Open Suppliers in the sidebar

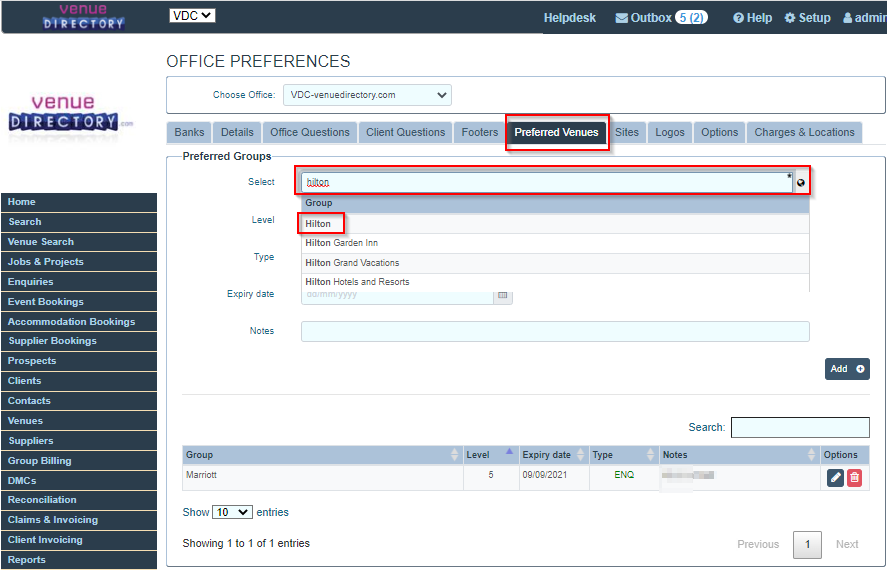tap(79, 441)
